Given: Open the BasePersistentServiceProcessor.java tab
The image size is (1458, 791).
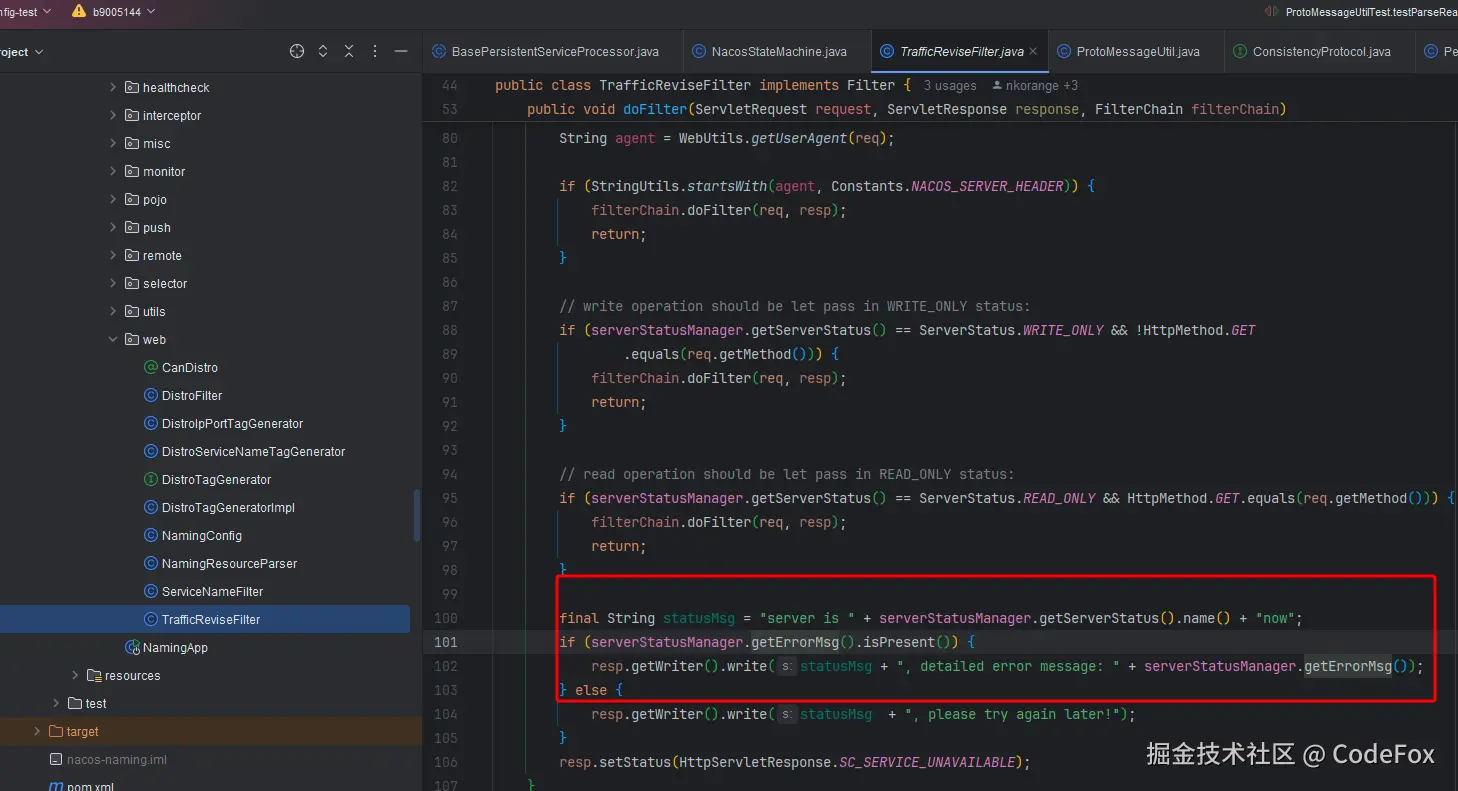Looking at the screenshot, I should [554, 52].
